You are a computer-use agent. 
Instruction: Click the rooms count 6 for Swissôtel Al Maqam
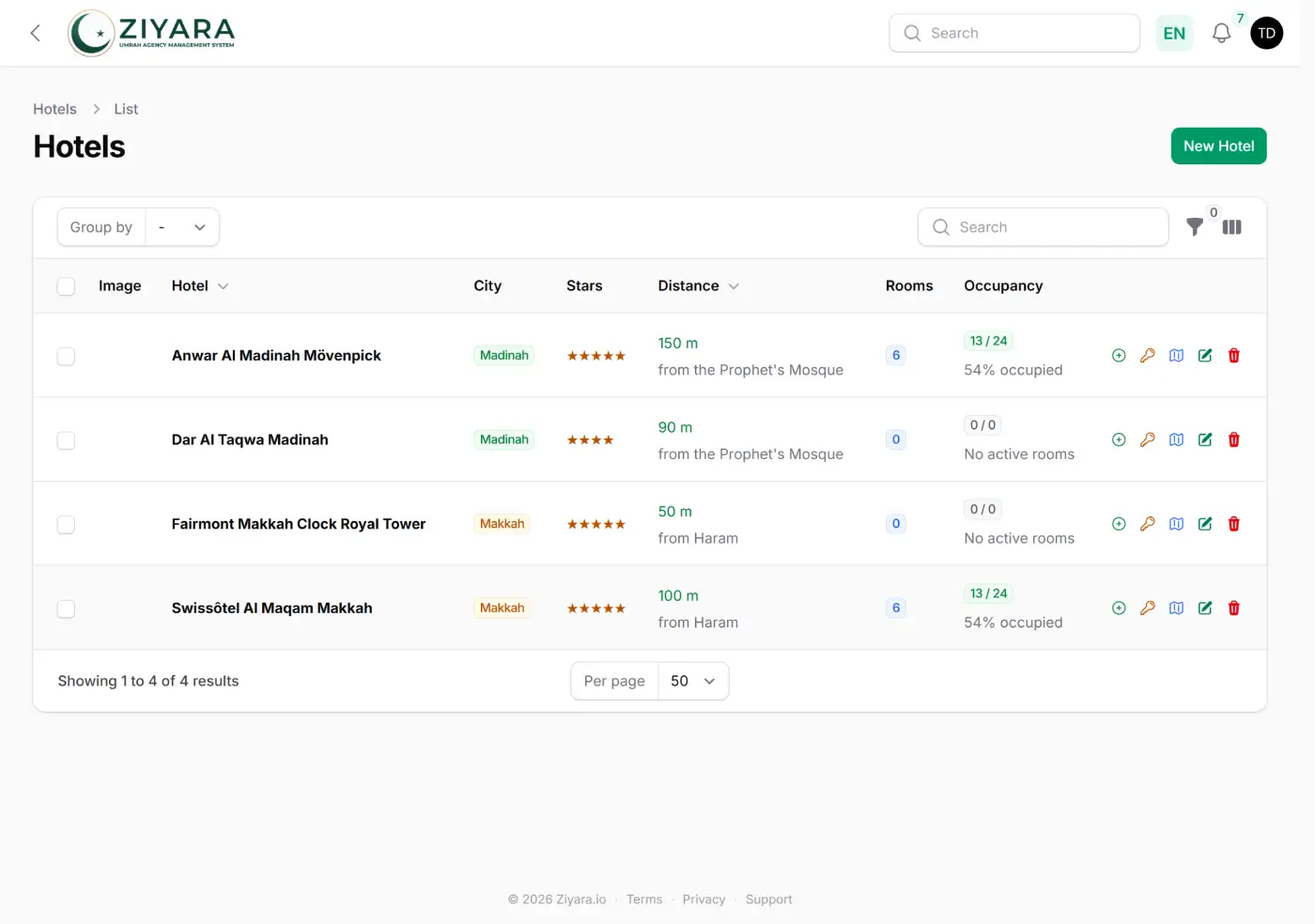tap(896, 608)
